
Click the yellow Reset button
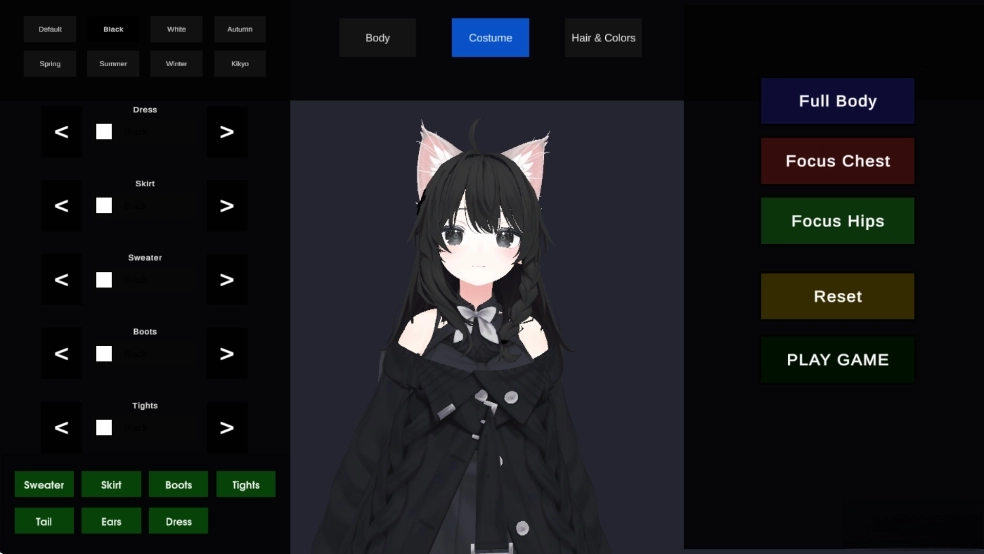837,297
